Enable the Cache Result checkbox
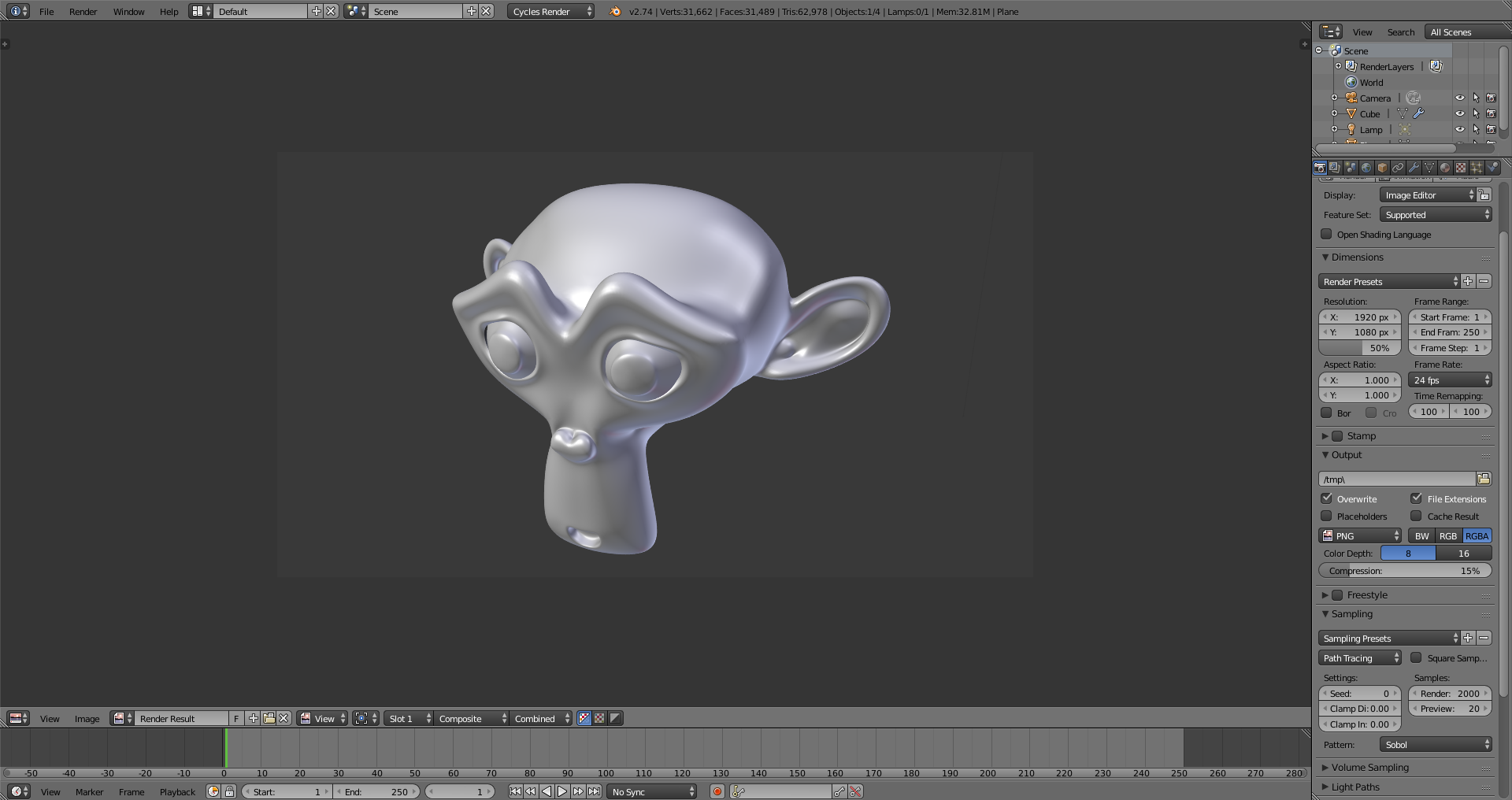 (1416, 516)
